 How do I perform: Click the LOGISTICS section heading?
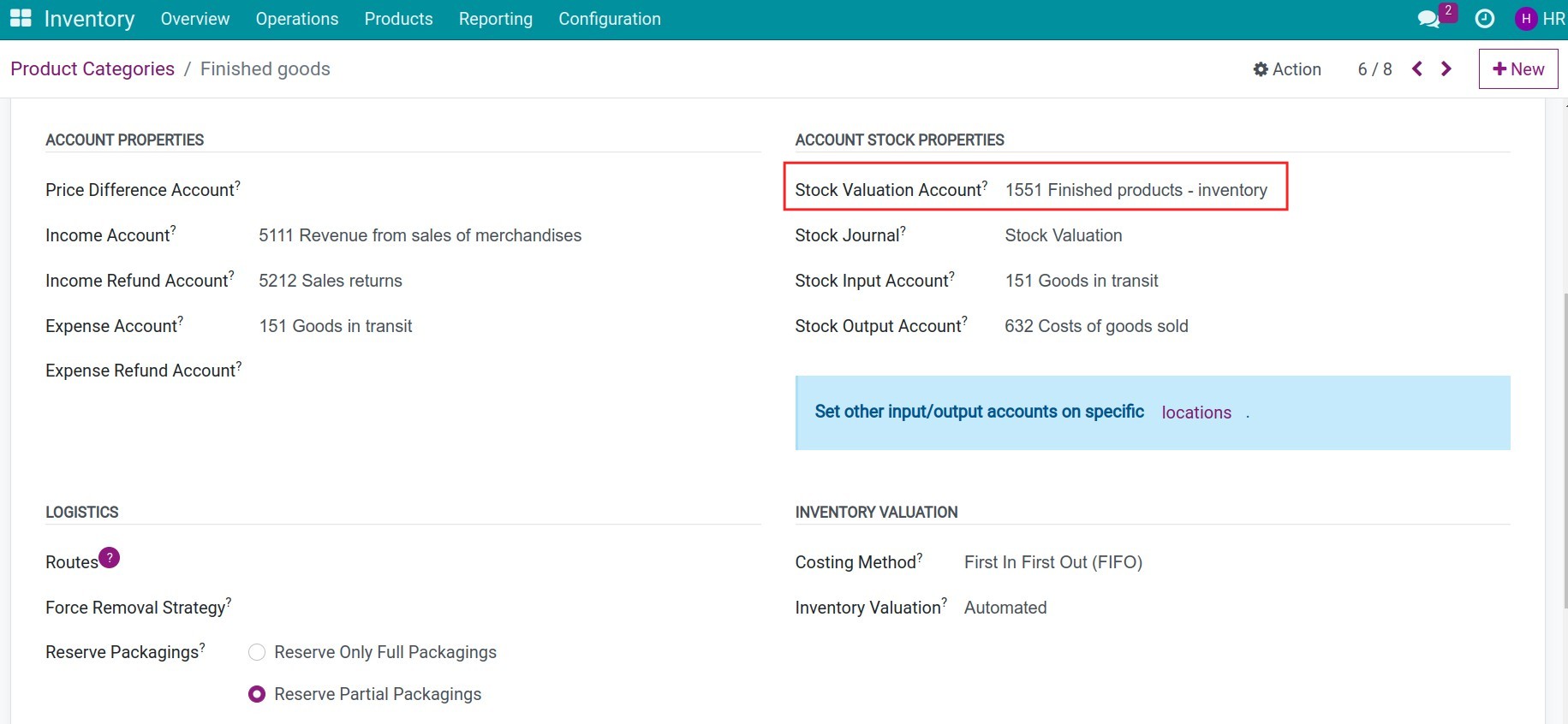[82, 513]
